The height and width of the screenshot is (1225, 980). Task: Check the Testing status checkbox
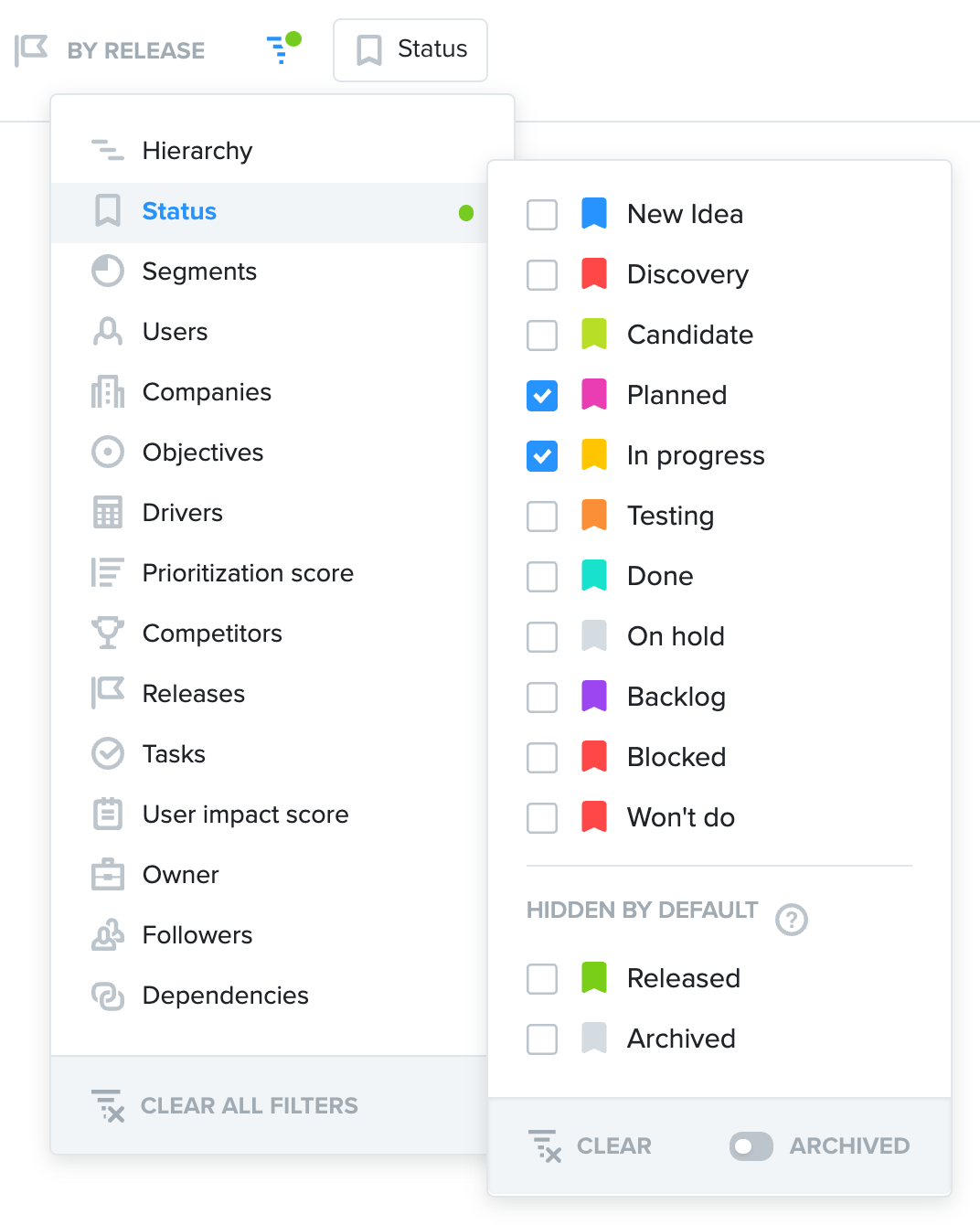(x=542, y=517)
